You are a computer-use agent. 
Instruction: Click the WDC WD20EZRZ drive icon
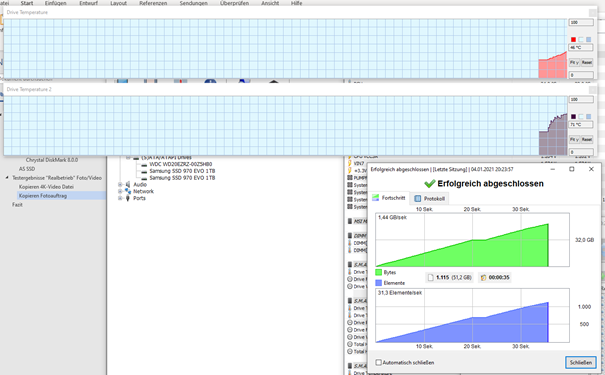[144, 164]
